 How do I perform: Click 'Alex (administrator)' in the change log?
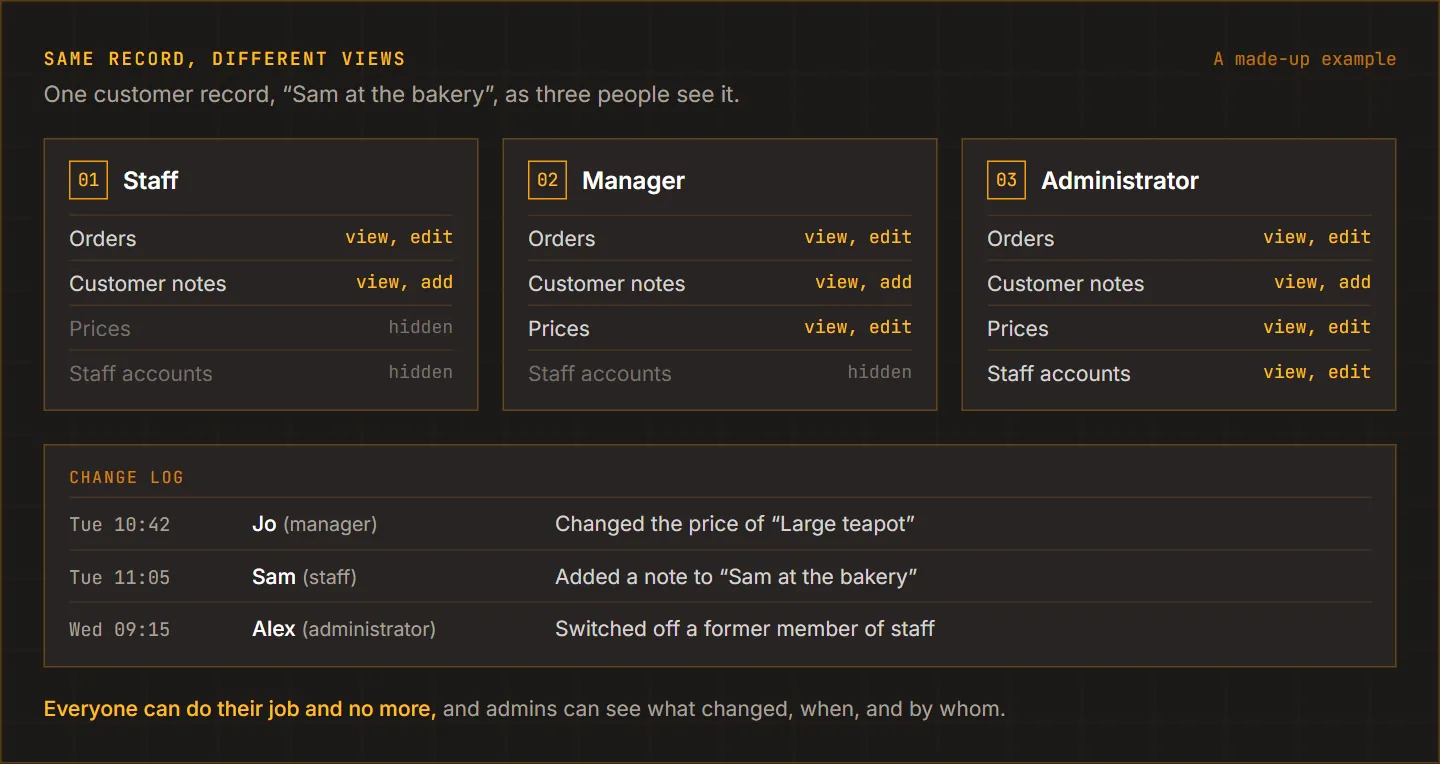[x=344, y=629]
